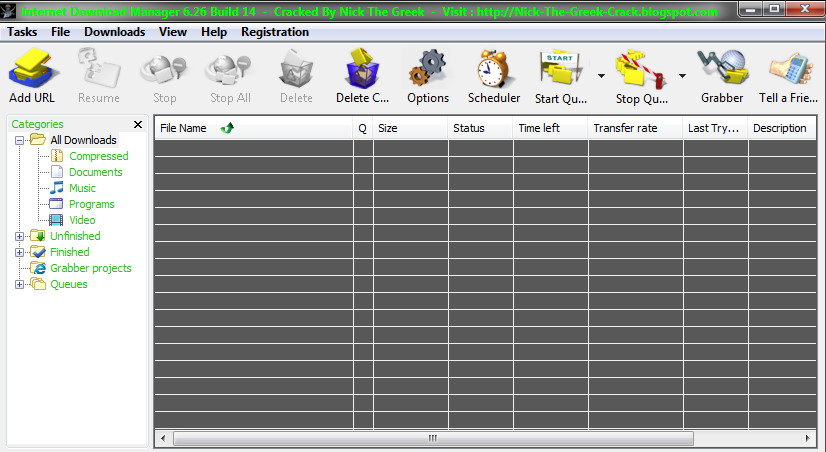Click the Stop toolbar icon

[x=164, y=70]
